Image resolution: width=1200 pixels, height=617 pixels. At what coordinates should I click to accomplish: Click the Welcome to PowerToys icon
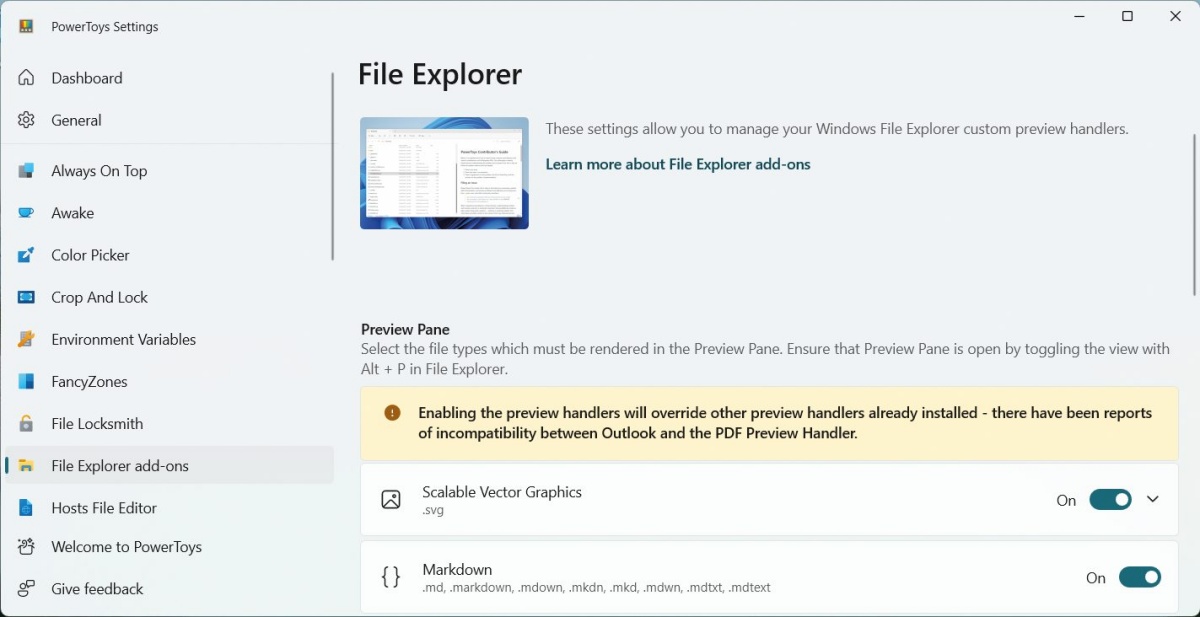tap(26, 547)
